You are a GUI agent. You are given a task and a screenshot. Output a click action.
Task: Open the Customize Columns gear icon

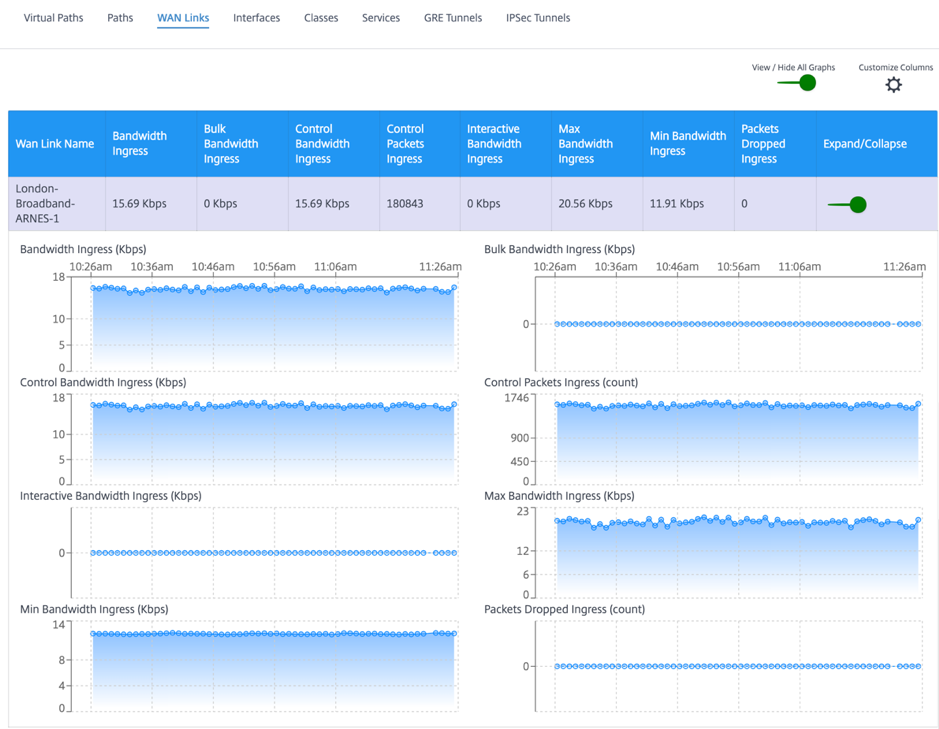pyautogui.click(x=893, y=84)
